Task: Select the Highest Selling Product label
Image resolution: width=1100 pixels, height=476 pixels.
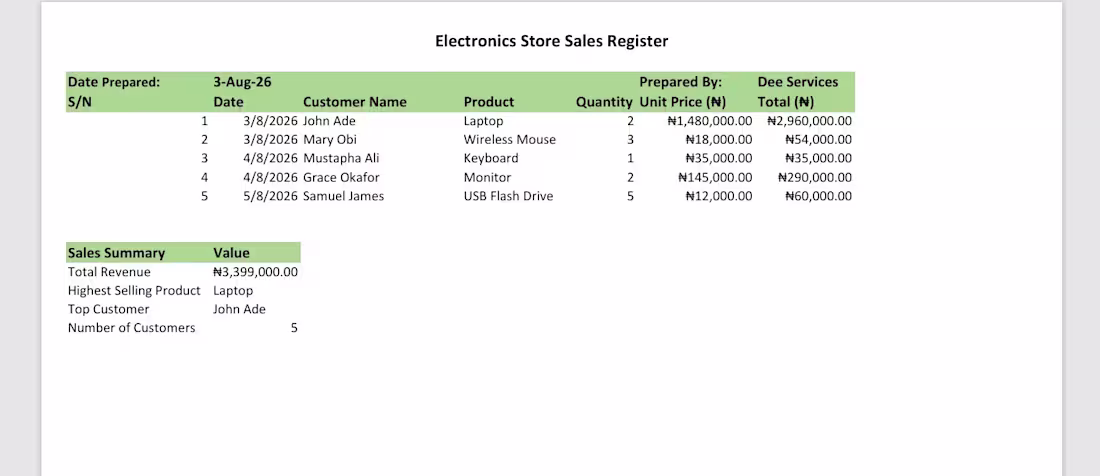Action: pos(135,290)
